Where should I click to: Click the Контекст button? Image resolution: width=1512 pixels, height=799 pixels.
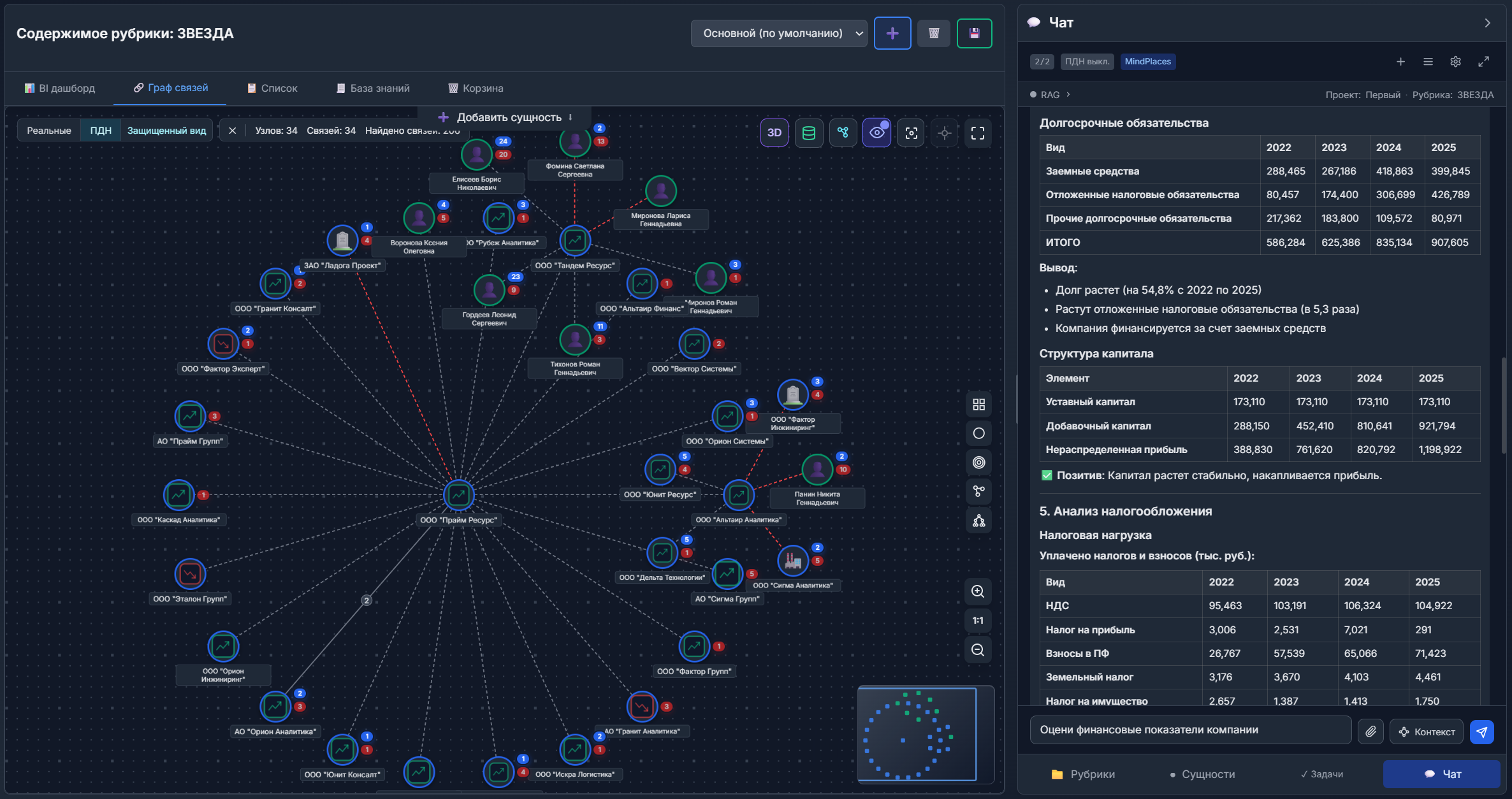click(1427, 731)
